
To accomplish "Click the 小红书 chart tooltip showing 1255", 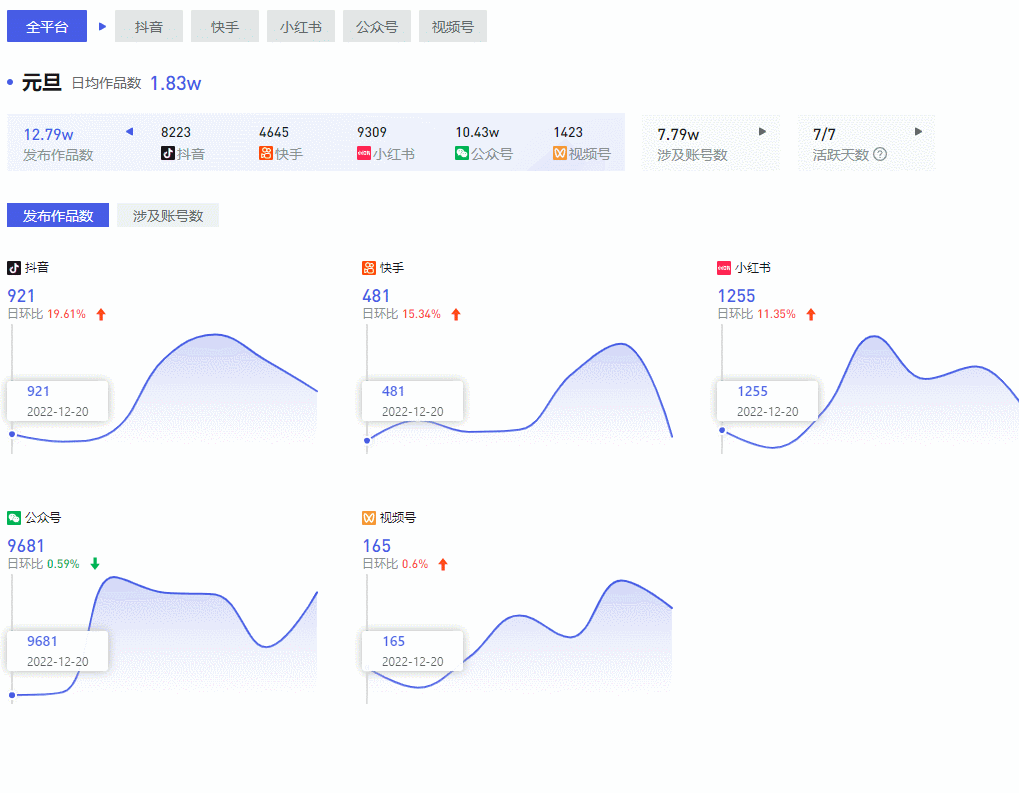I will tap(767, 401).
